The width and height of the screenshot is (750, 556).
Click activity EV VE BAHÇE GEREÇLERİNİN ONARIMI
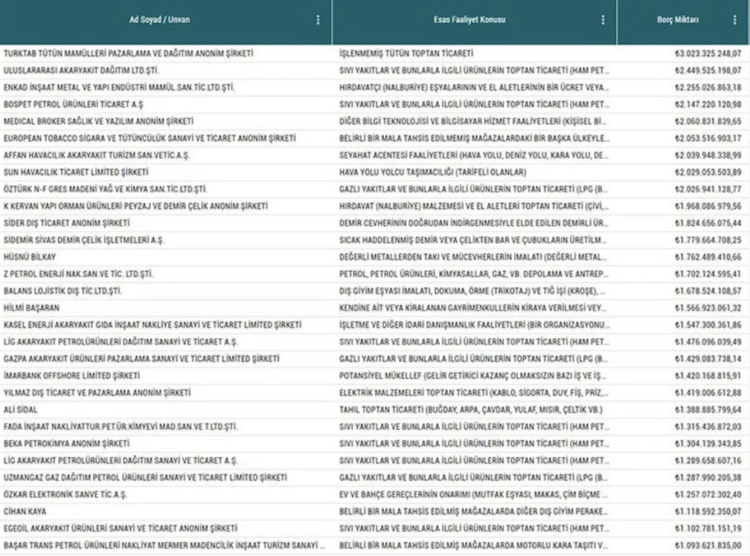click(x=474, y=495)
